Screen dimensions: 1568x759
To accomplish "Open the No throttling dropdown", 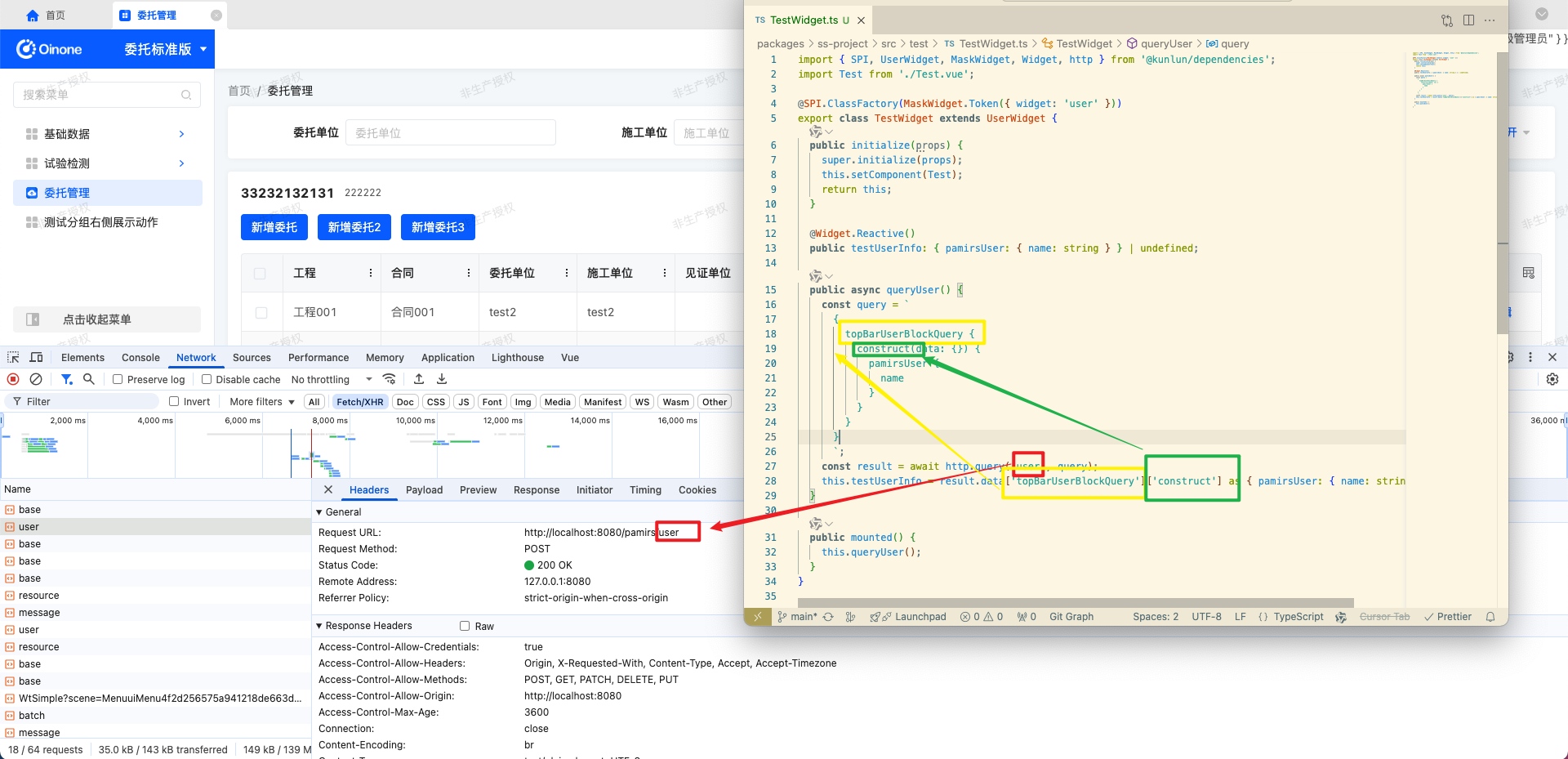I will (x=332, y=379).
